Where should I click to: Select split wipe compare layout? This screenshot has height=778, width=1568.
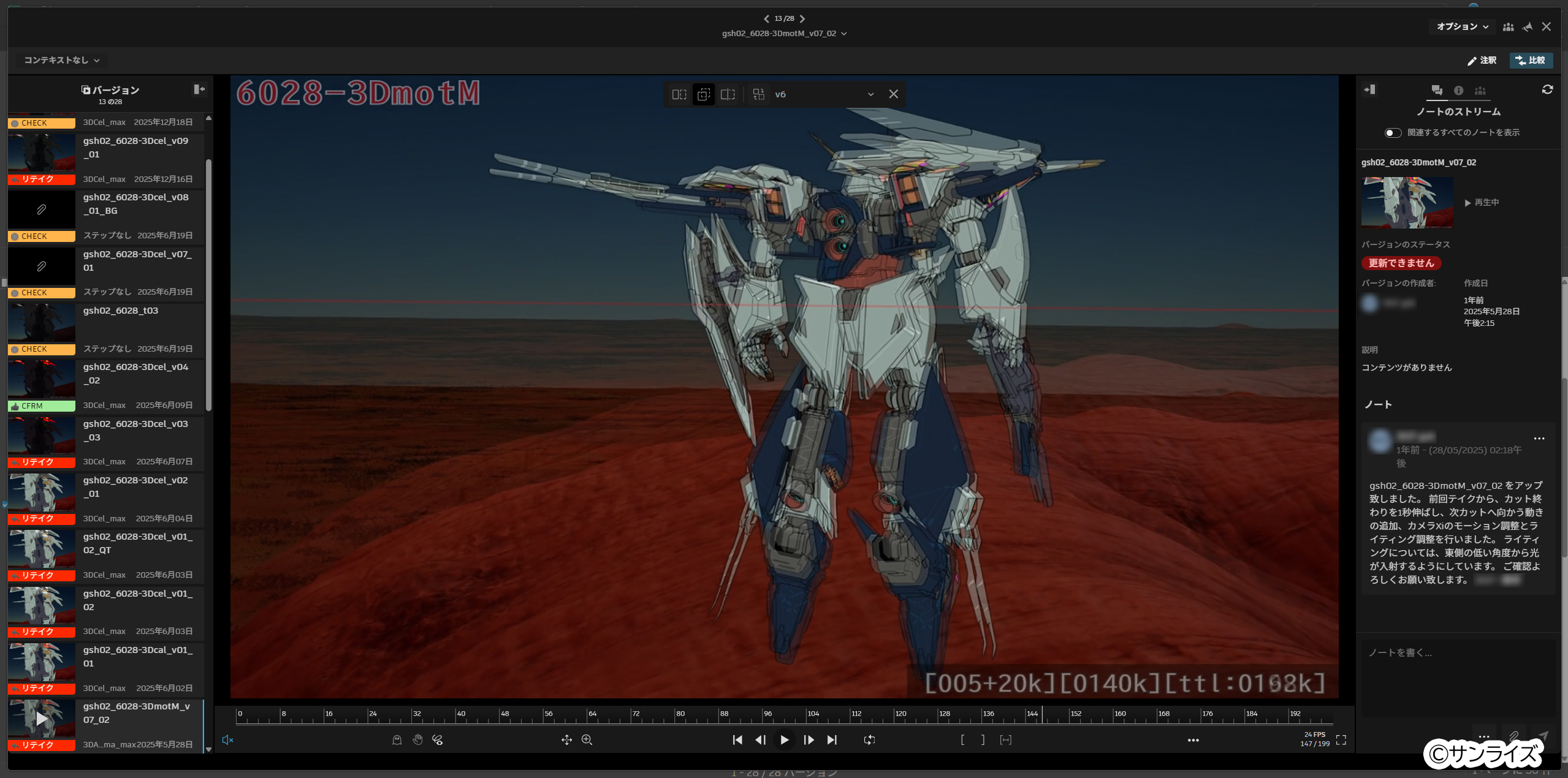pyautogui.click(x=728, y=94)
